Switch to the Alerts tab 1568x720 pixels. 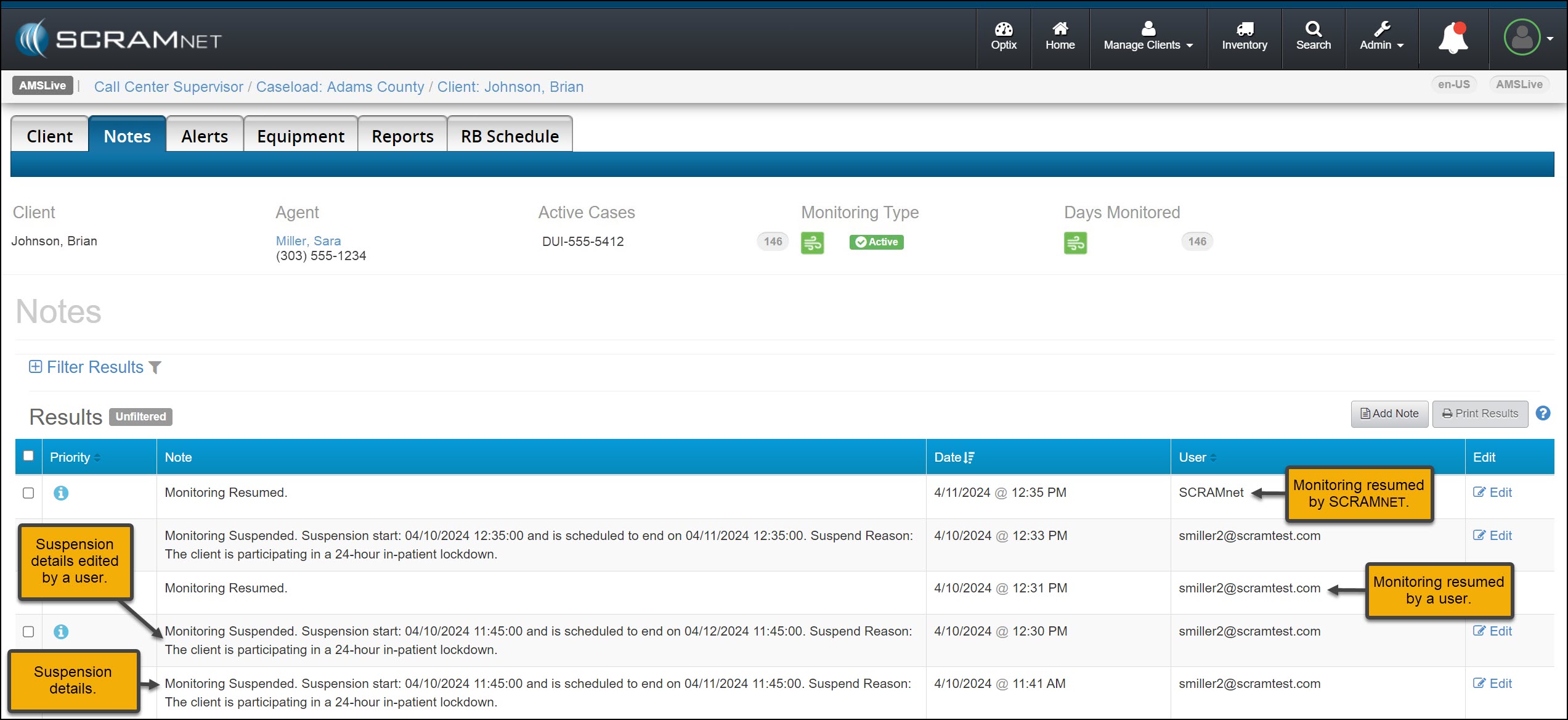pyautogui.click(x=205, y=136)
